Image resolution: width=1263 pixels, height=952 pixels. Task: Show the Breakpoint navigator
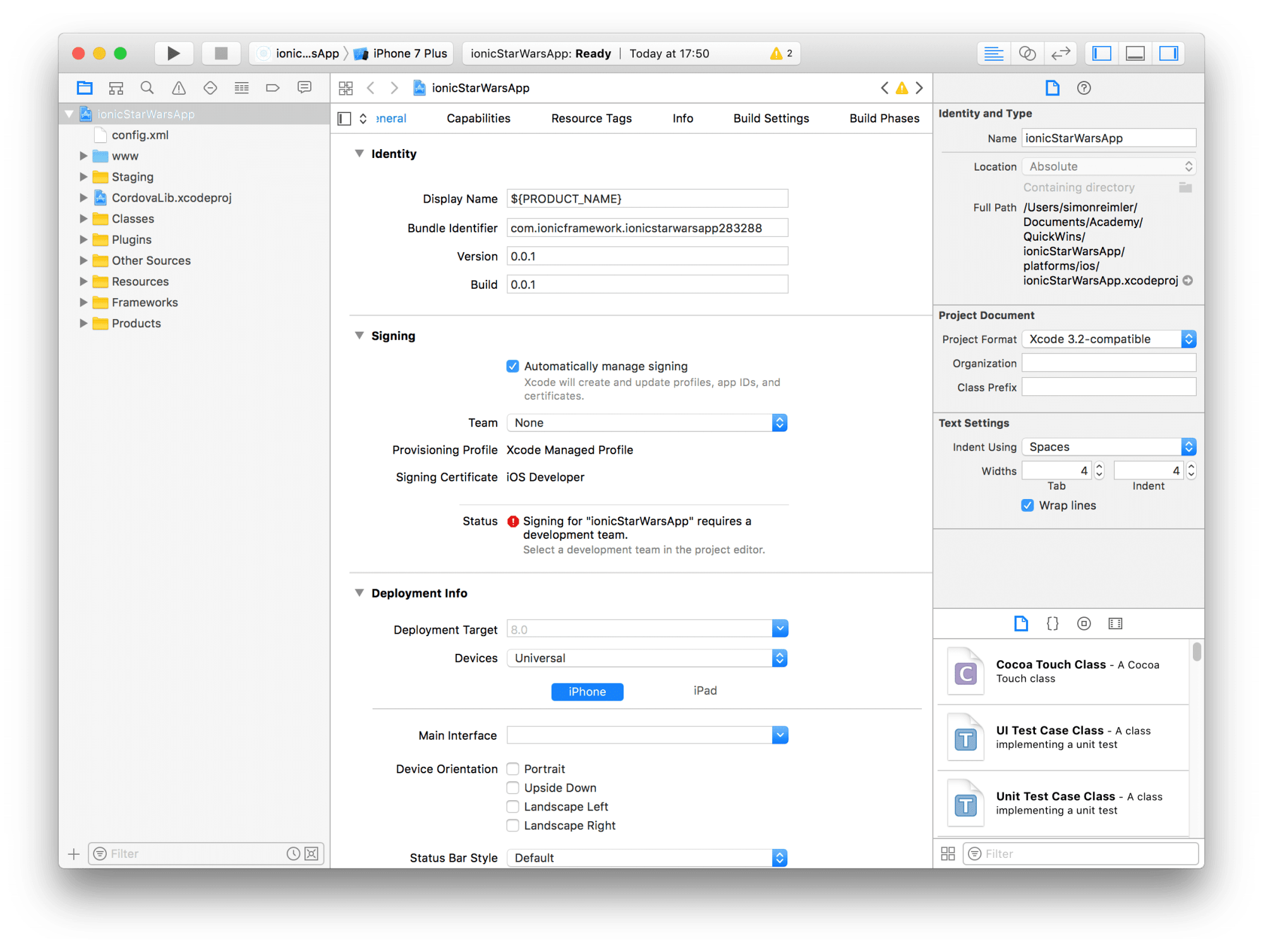coord(272,88)
